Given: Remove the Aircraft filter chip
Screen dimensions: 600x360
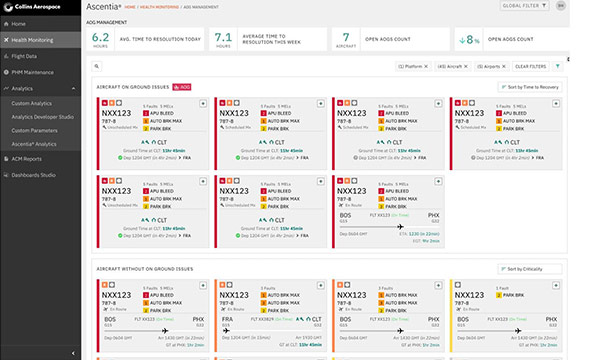Looking at the screenshot, I should click(x=466, y=66).
